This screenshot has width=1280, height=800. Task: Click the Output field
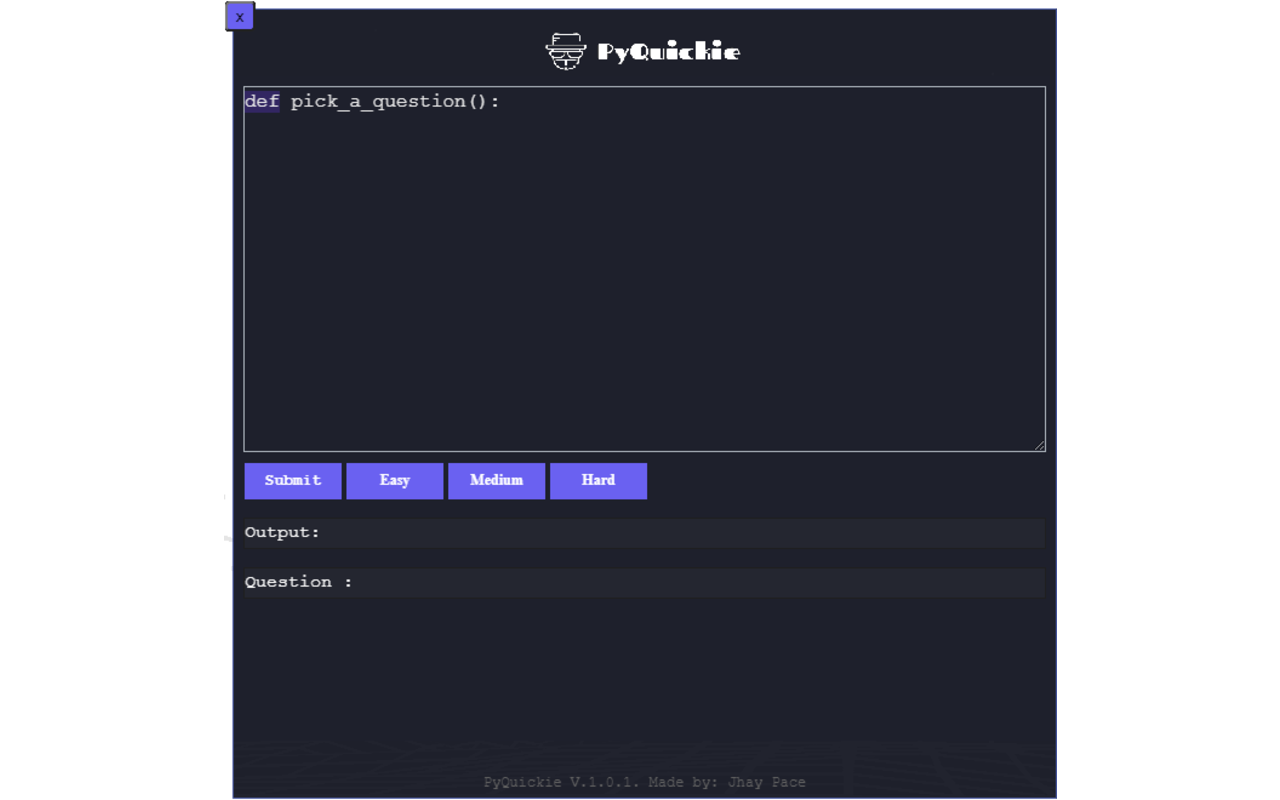point(645,533)
